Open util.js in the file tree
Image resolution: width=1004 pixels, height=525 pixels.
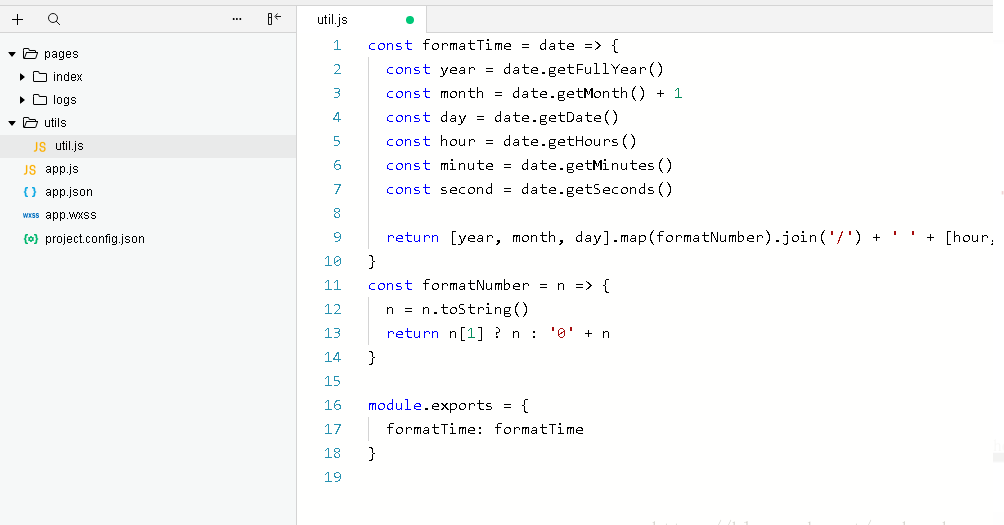(69, 146)
